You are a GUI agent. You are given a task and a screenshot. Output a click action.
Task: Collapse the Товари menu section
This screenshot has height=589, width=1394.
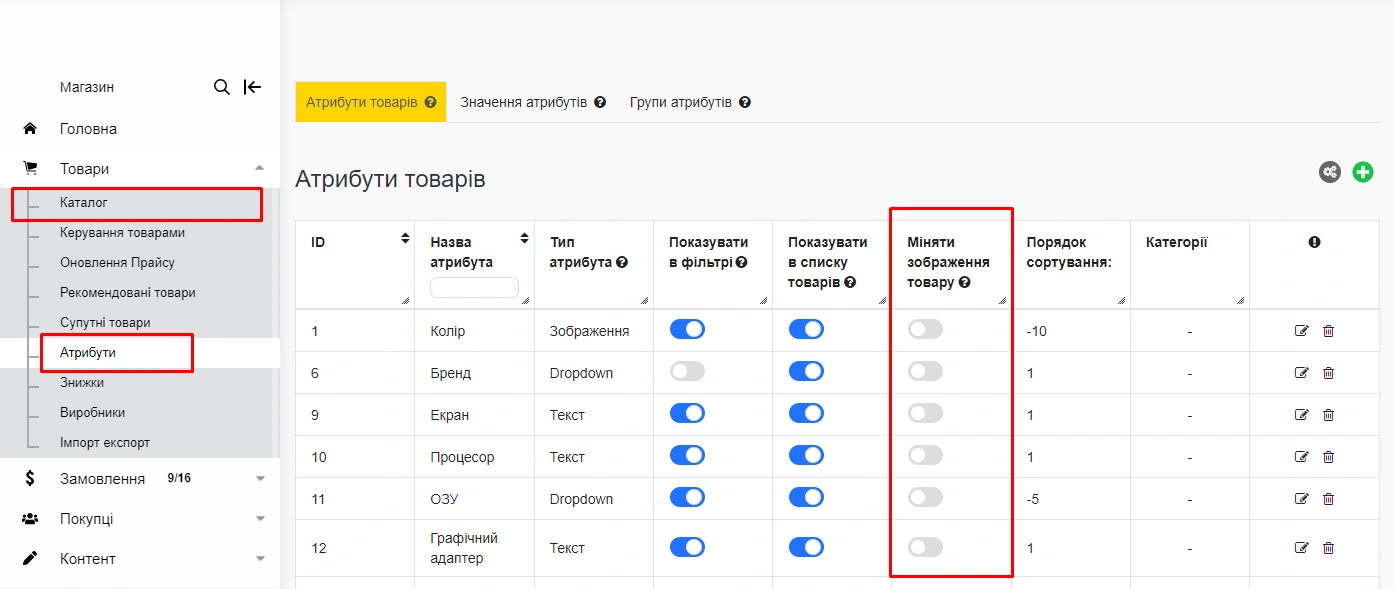(260, 169)
